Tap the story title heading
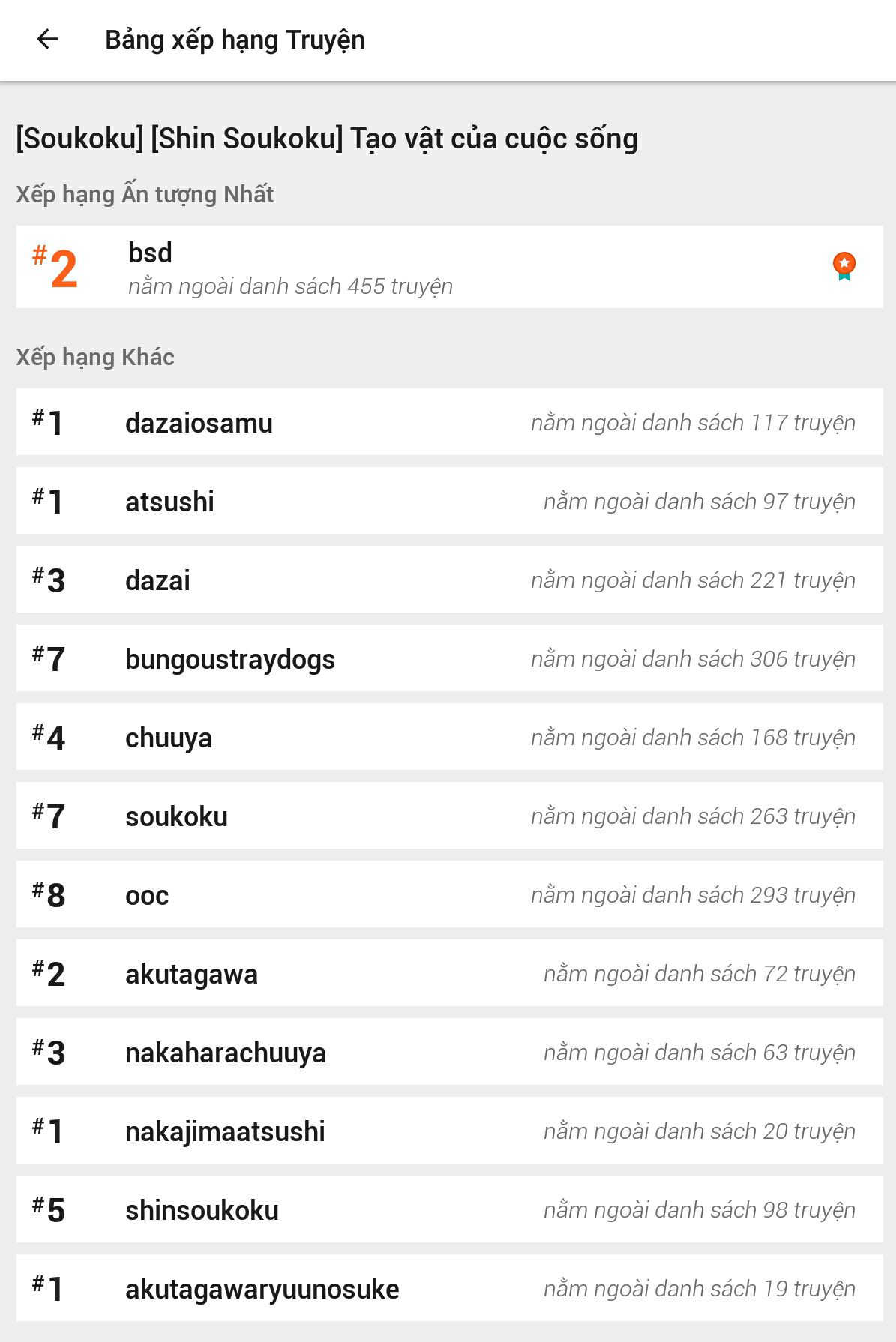Viewport: 896px width, 1342px height. coord(327,139)
